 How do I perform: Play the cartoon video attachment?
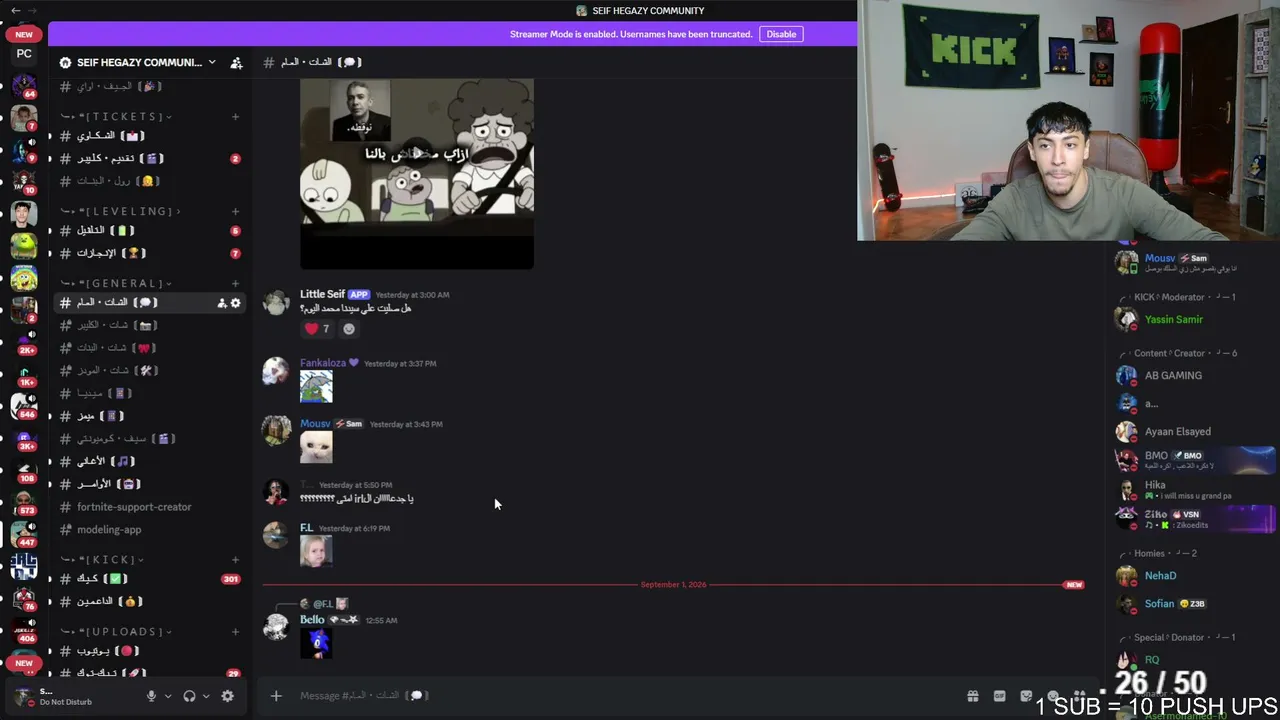coord(417,154)
